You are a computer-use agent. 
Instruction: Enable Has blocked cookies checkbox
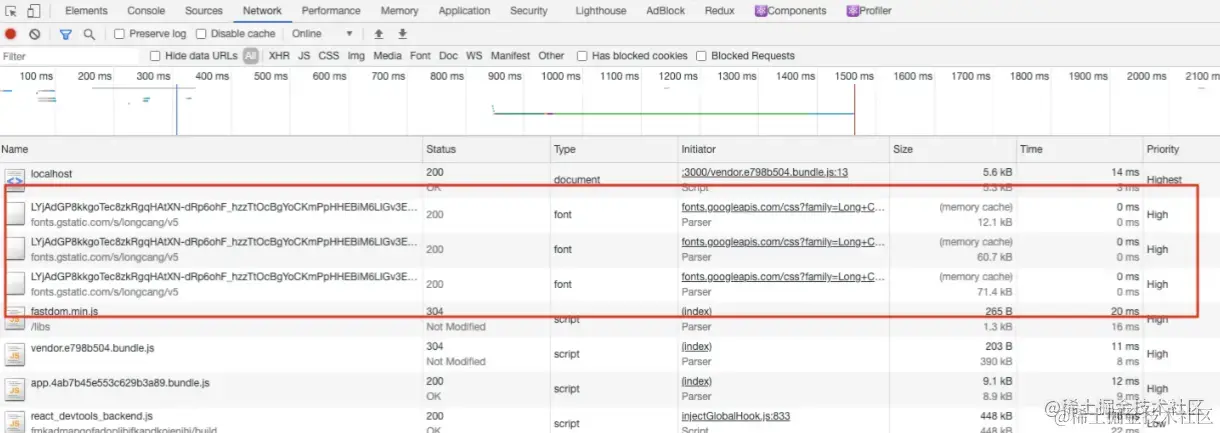582,56
